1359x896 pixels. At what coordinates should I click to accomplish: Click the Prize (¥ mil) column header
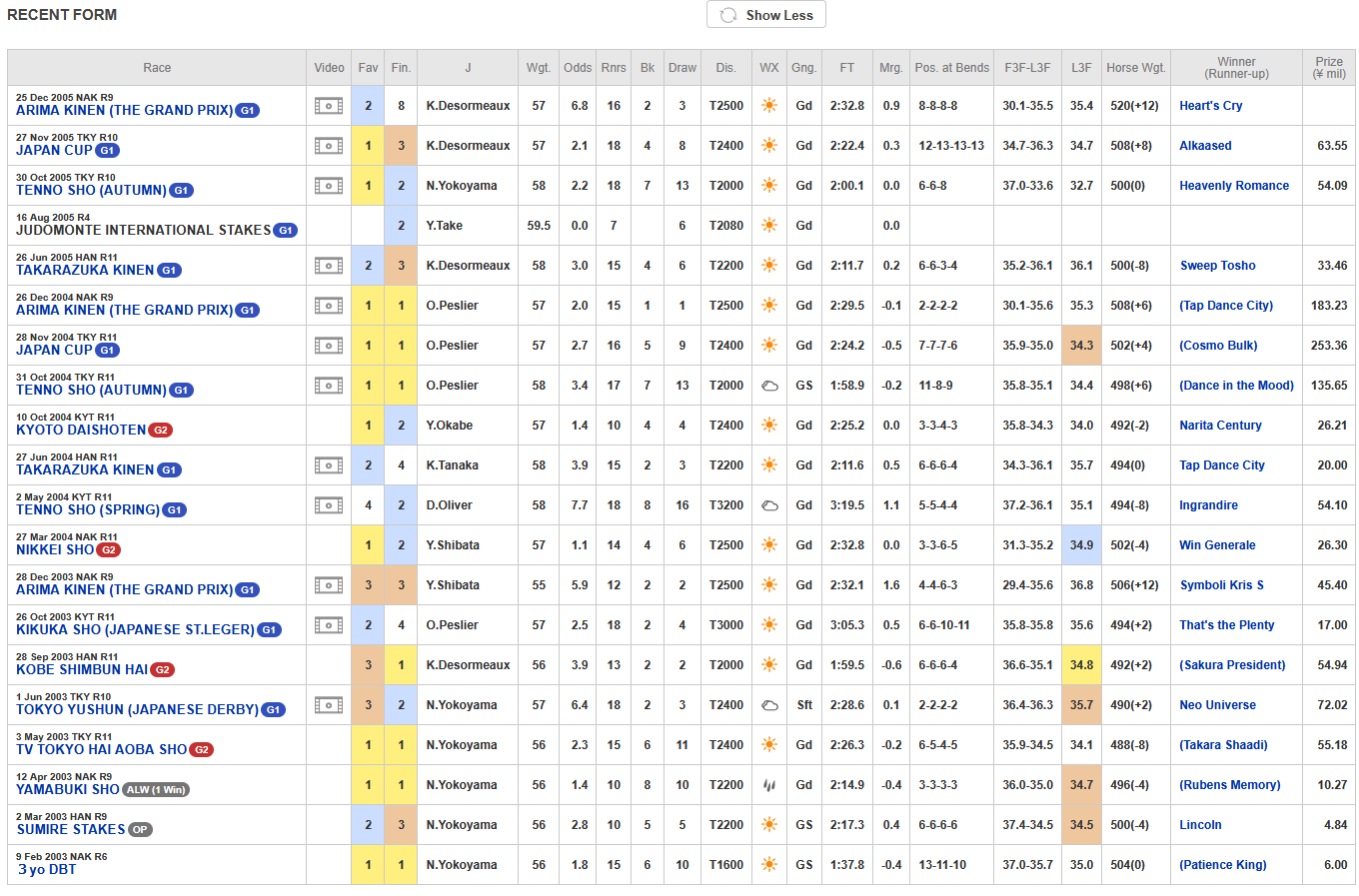(x=1329, y=68)
